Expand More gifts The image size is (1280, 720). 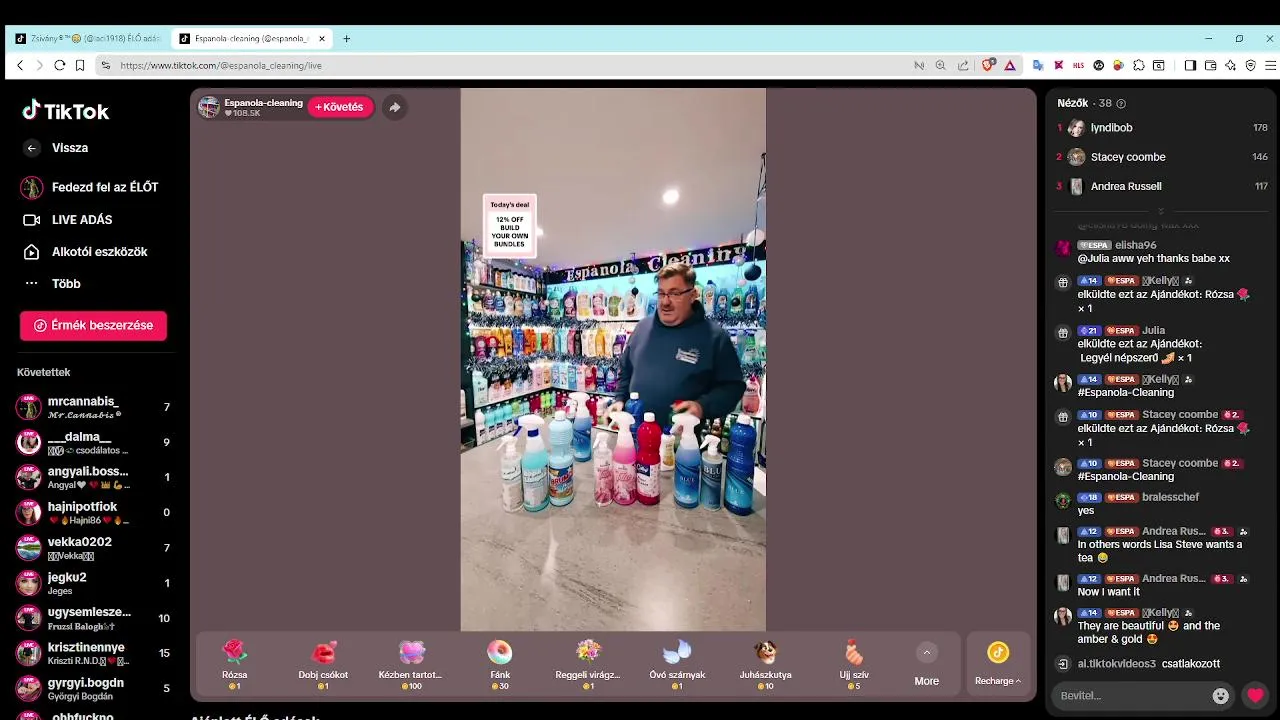pos(927,665)
